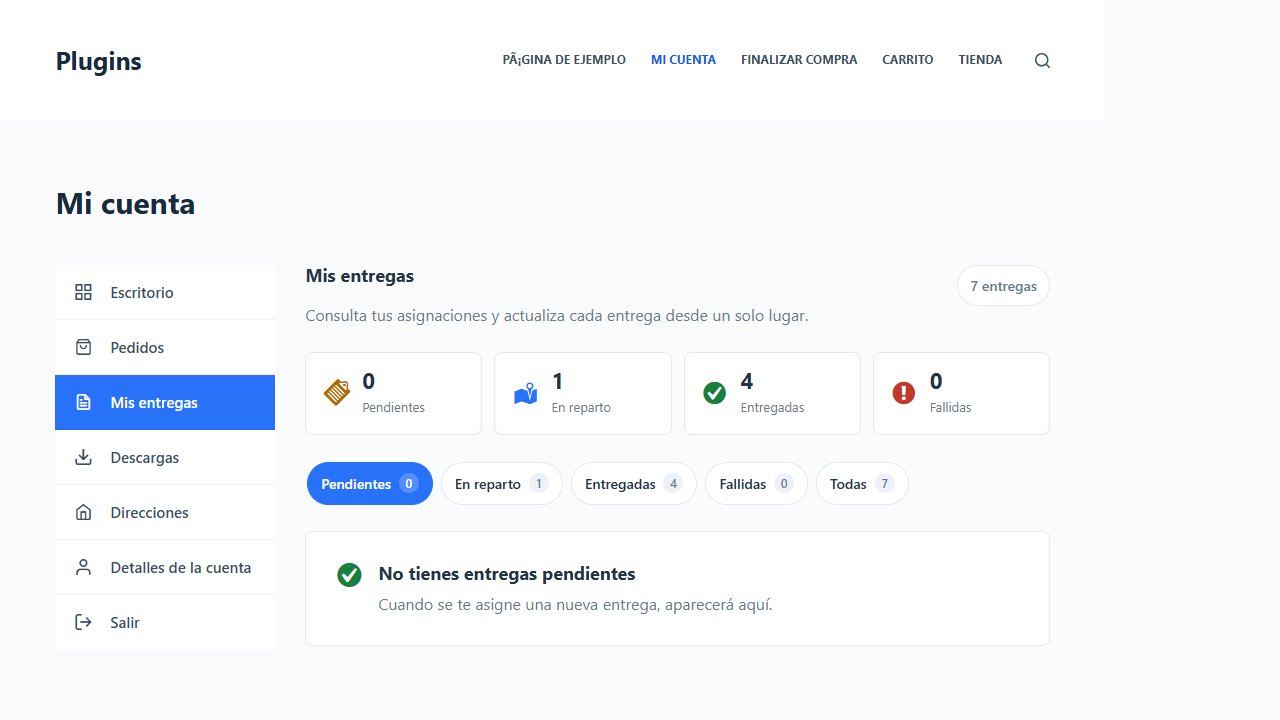The width and height of the screenshot is (1280, 720).
Task: Click the Fallidas summary card label
Action: click(950, 407)
